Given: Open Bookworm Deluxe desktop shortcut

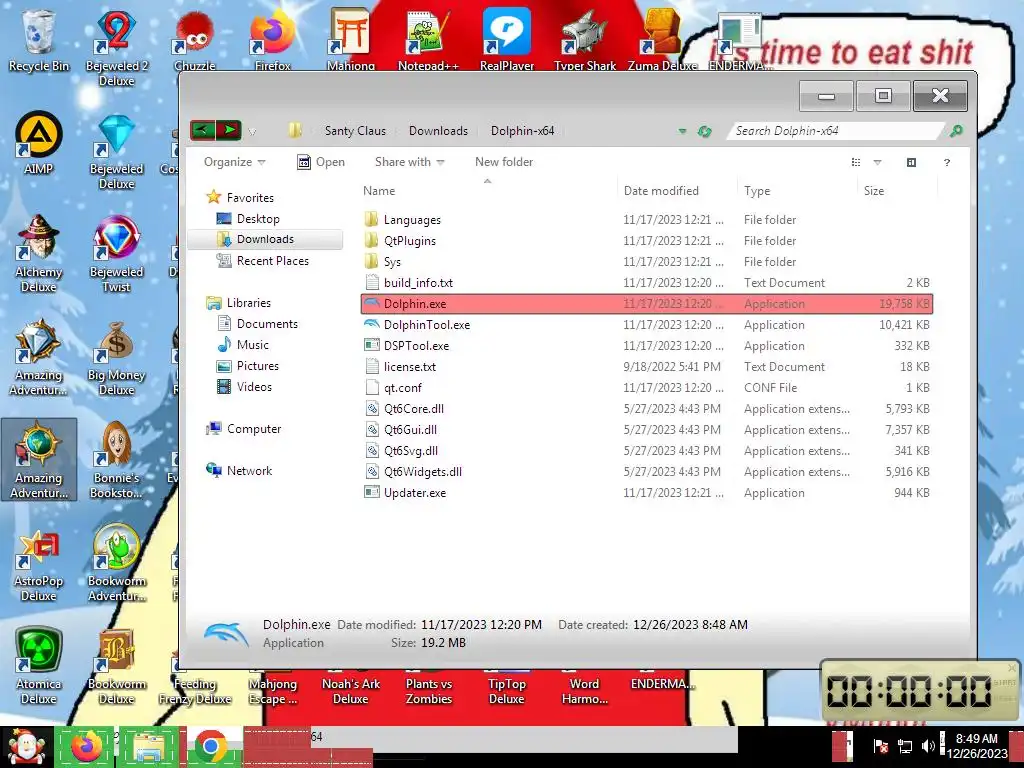Looking at the screenshot, I should 116,666.
